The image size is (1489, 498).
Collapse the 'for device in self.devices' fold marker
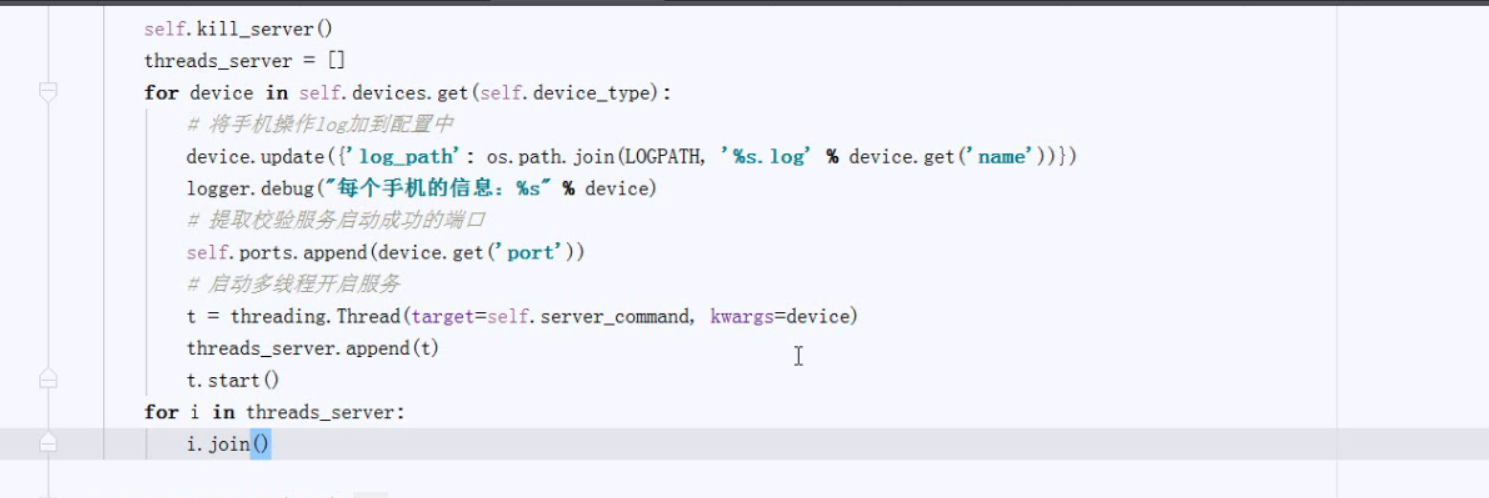[47, 92]
